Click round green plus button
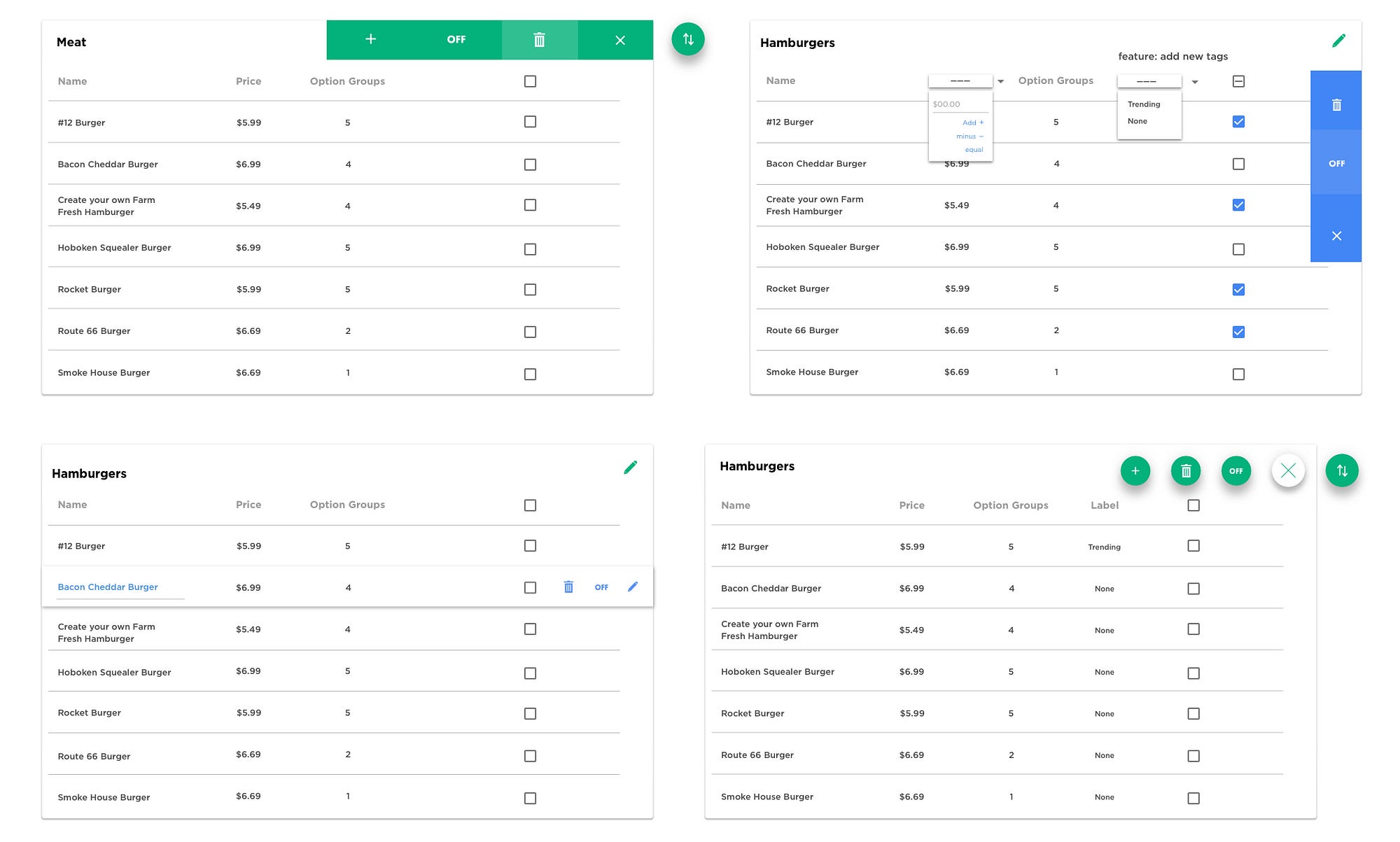Screen dimensions: 1400x842 coord(1135,471)
